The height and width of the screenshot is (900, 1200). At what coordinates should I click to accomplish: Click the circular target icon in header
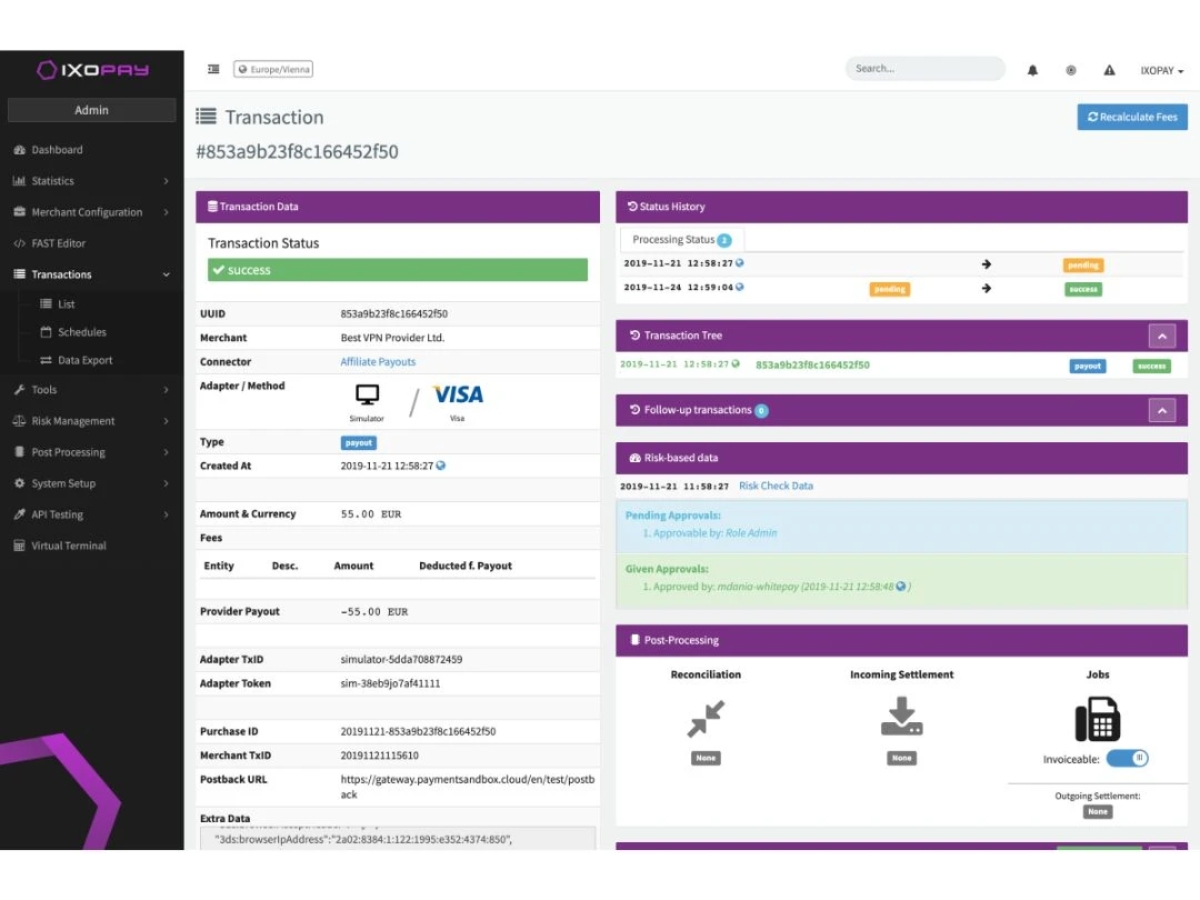1071,70
